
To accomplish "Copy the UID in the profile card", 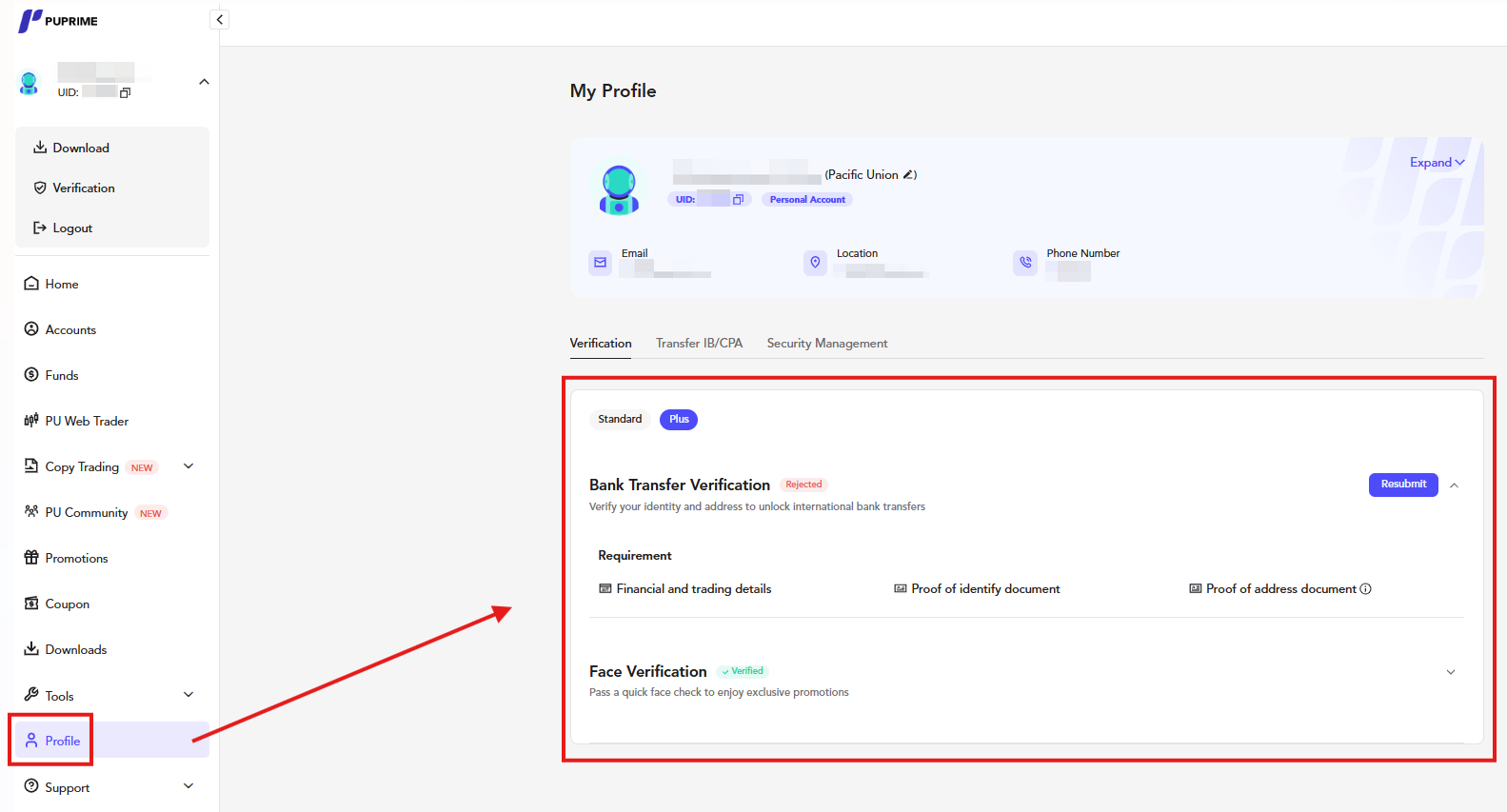I will click(738, 199).
